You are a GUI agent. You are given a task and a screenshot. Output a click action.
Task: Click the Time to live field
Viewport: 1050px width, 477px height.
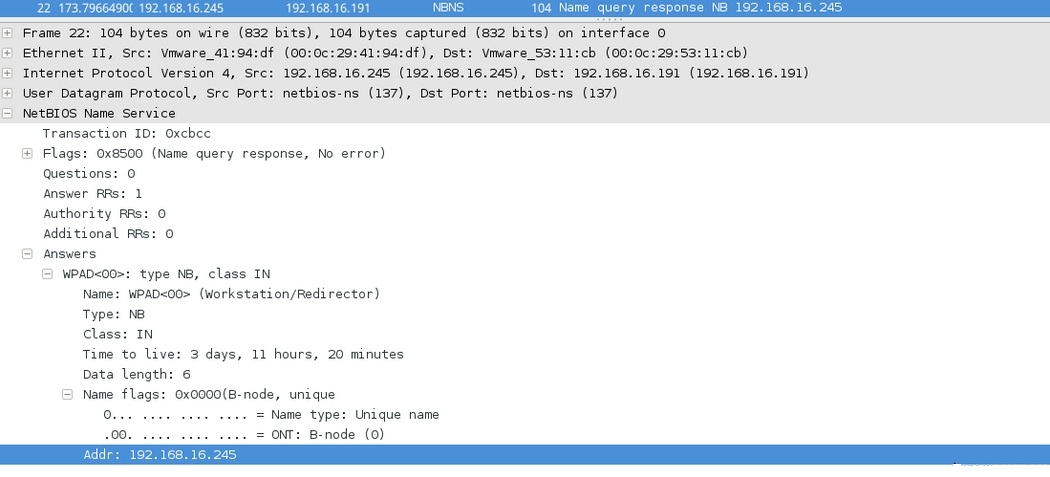click(243, 354)
